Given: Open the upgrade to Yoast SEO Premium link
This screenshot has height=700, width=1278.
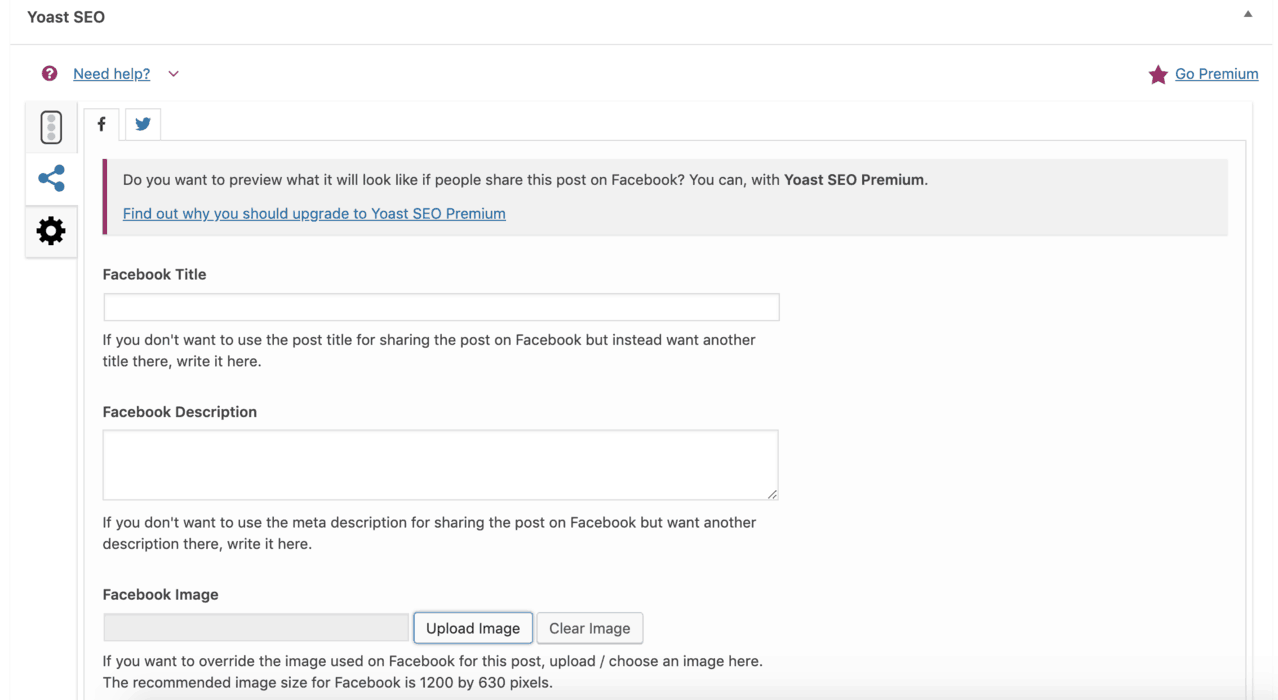Looking at the screenshot, I should 314,213.
